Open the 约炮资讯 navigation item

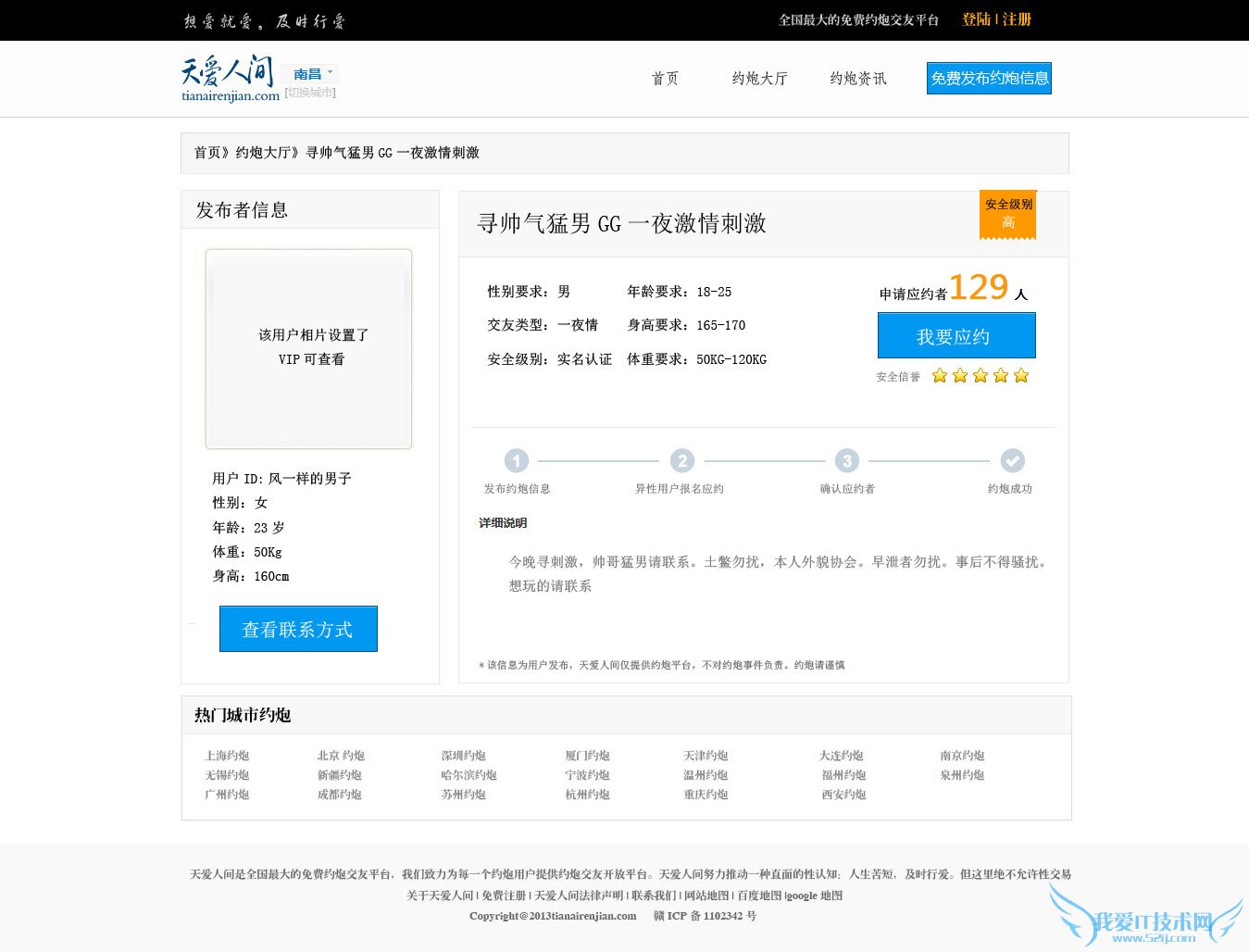click(858, 79)
